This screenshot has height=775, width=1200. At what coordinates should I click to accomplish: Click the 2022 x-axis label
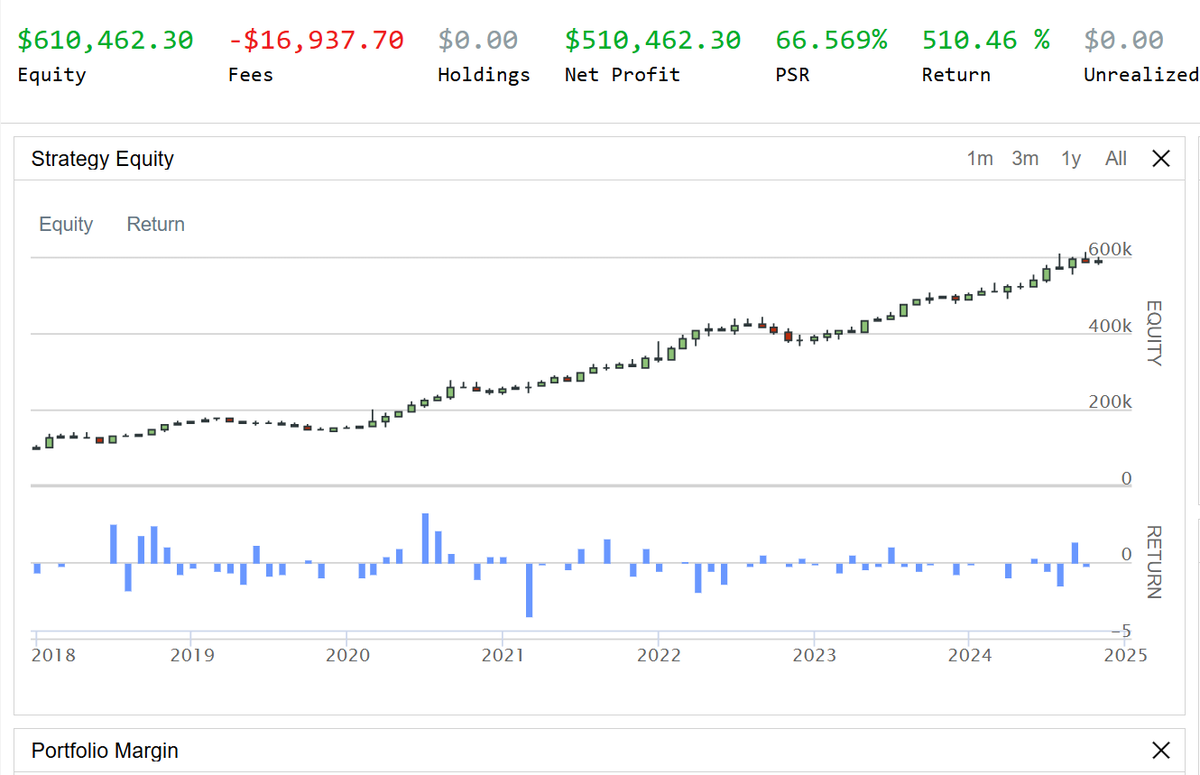[658, 655]
